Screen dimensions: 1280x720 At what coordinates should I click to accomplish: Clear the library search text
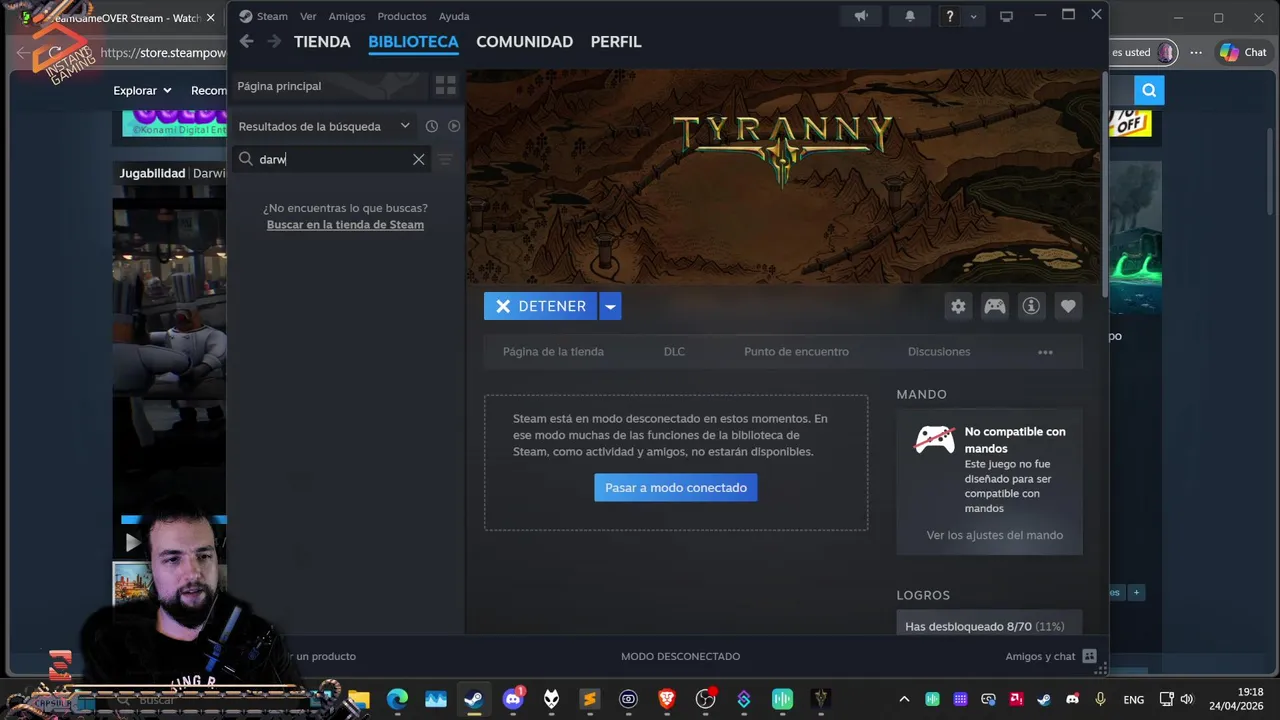(418, 159)
